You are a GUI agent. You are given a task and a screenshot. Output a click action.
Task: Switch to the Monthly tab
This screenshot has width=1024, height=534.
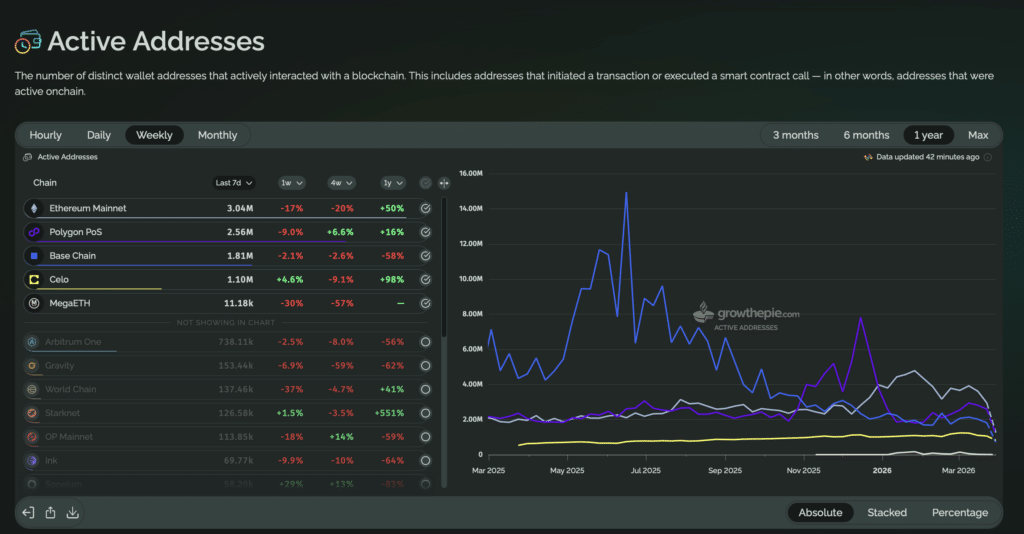[x=217, y=135]
